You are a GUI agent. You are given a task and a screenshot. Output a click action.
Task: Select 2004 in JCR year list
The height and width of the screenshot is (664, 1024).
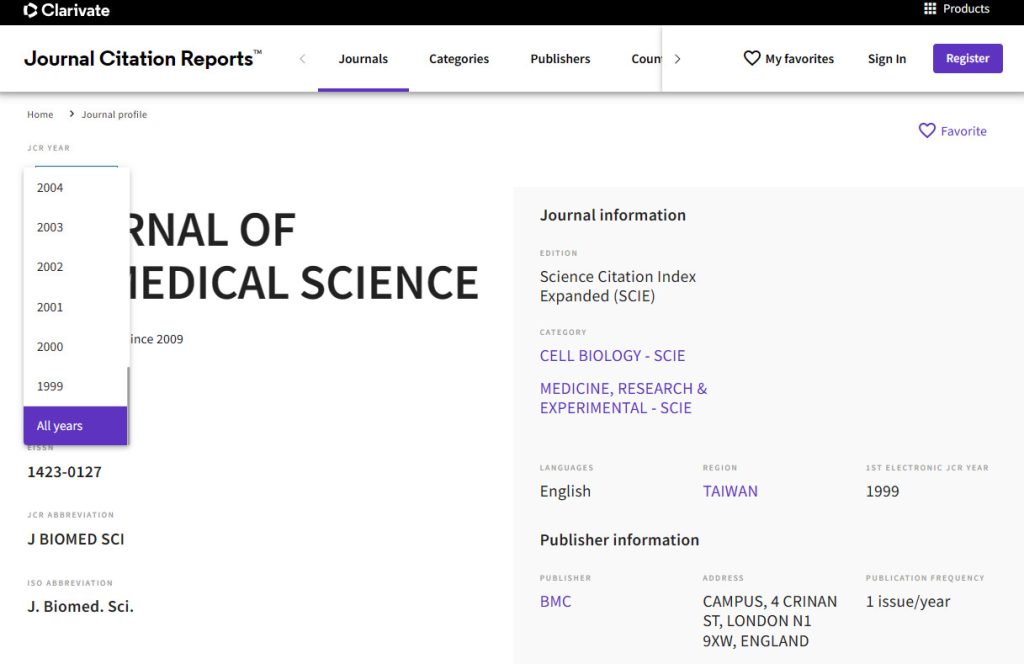(75, 187)
